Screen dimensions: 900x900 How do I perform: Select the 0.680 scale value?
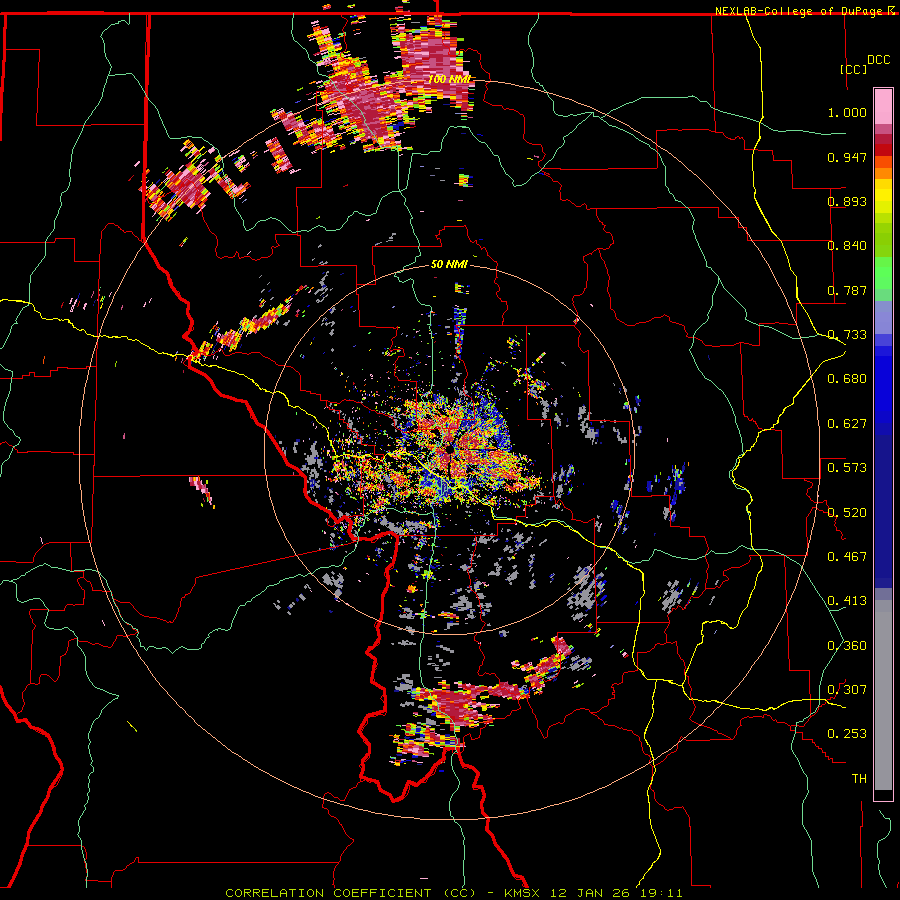847,379
